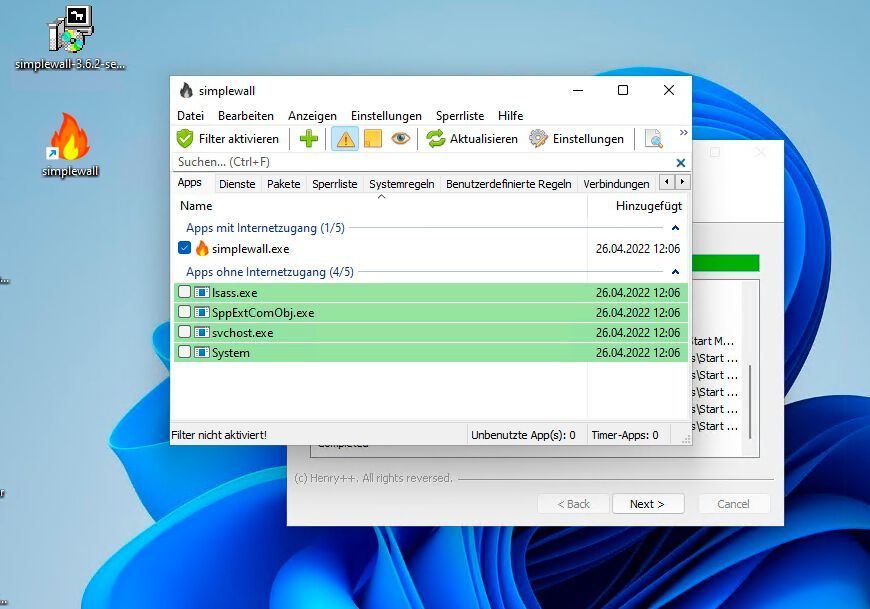
Task: Open the log viewer magnifier icon
Action: 655,139
